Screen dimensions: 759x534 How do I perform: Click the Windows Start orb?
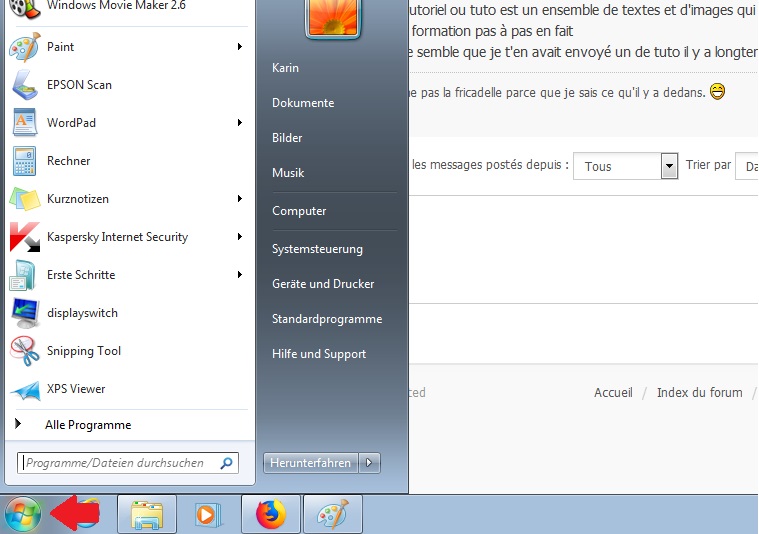click(22, 515)
